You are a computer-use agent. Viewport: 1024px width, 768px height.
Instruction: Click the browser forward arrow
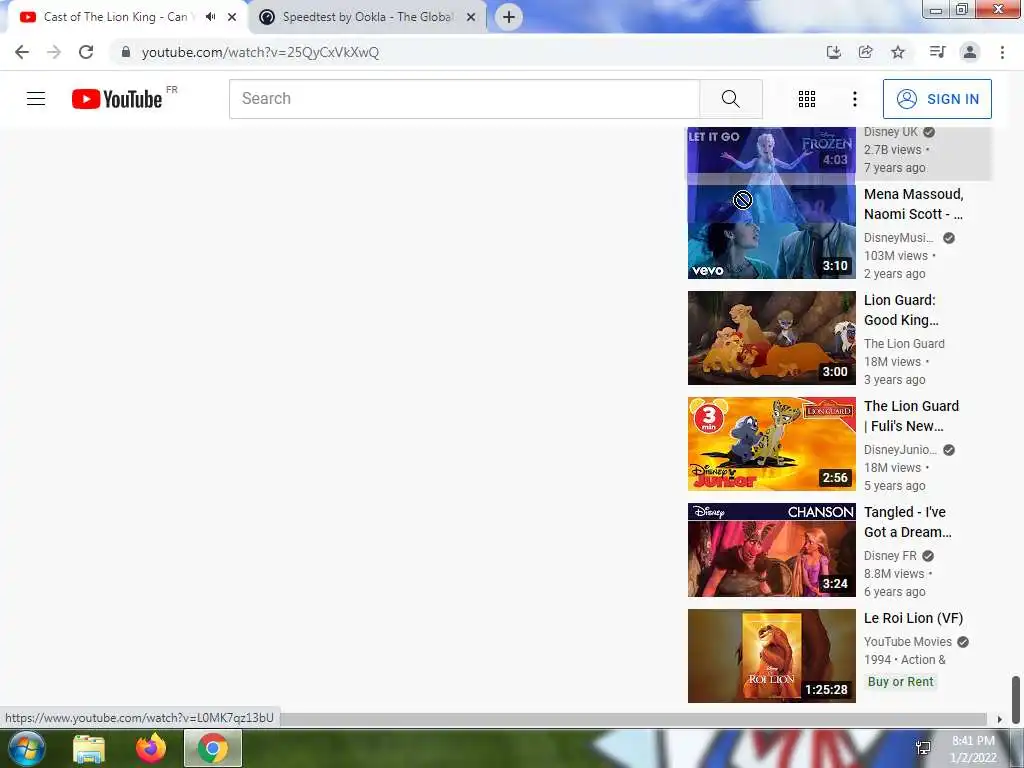tap(54, 52)
